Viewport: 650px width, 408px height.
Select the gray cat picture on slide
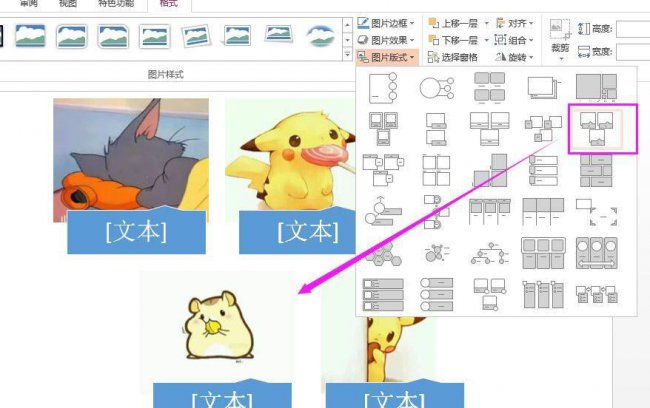pyautogui.click(x=131, y=154)
